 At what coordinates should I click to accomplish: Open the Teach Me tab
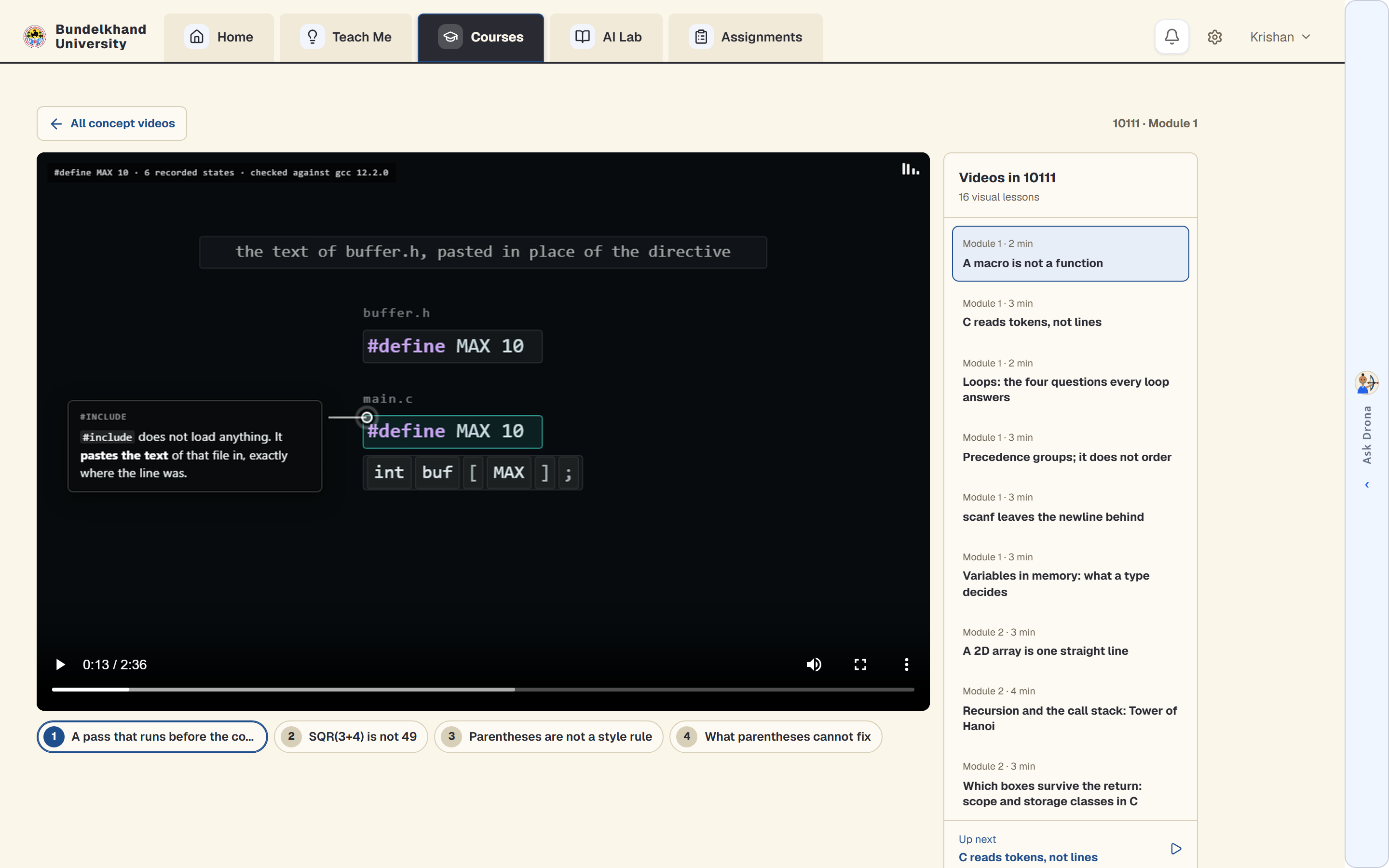tap(345, 37)
